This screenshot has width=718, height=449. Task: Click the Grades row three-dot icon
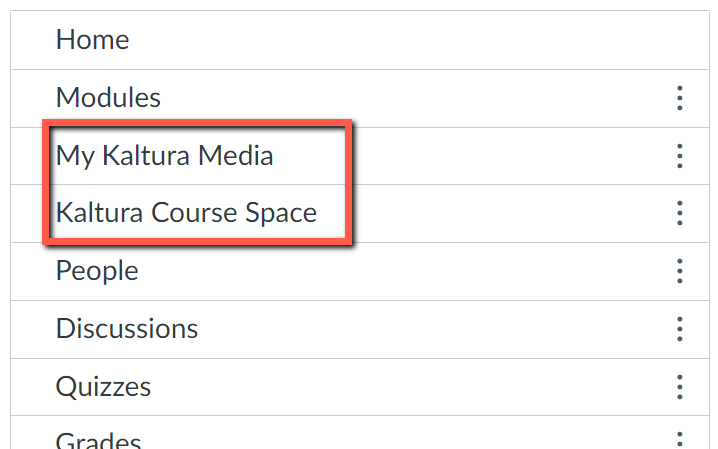[679, 440]
